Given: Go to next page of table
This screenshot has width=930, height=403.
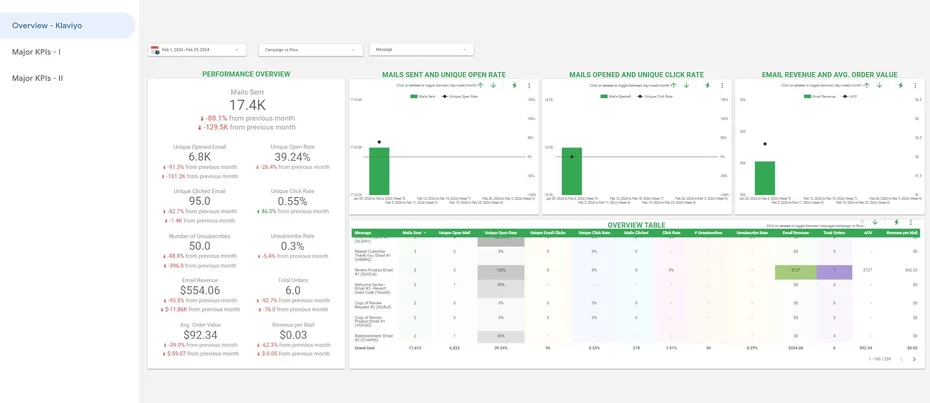Looking at the screenshot, I should pos(914,359).
